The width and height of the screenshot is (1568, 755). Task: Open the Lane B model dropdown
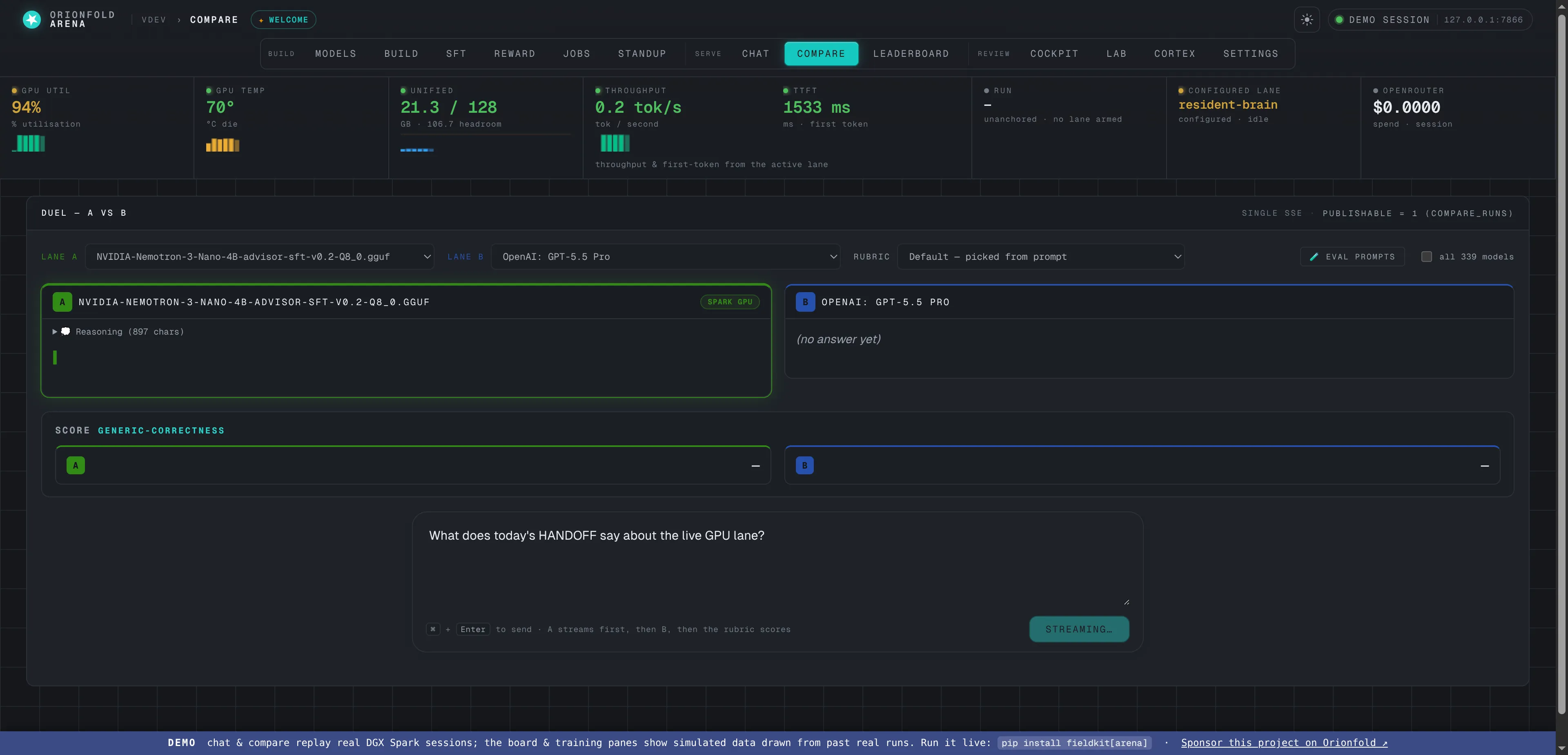pos(665,257)
